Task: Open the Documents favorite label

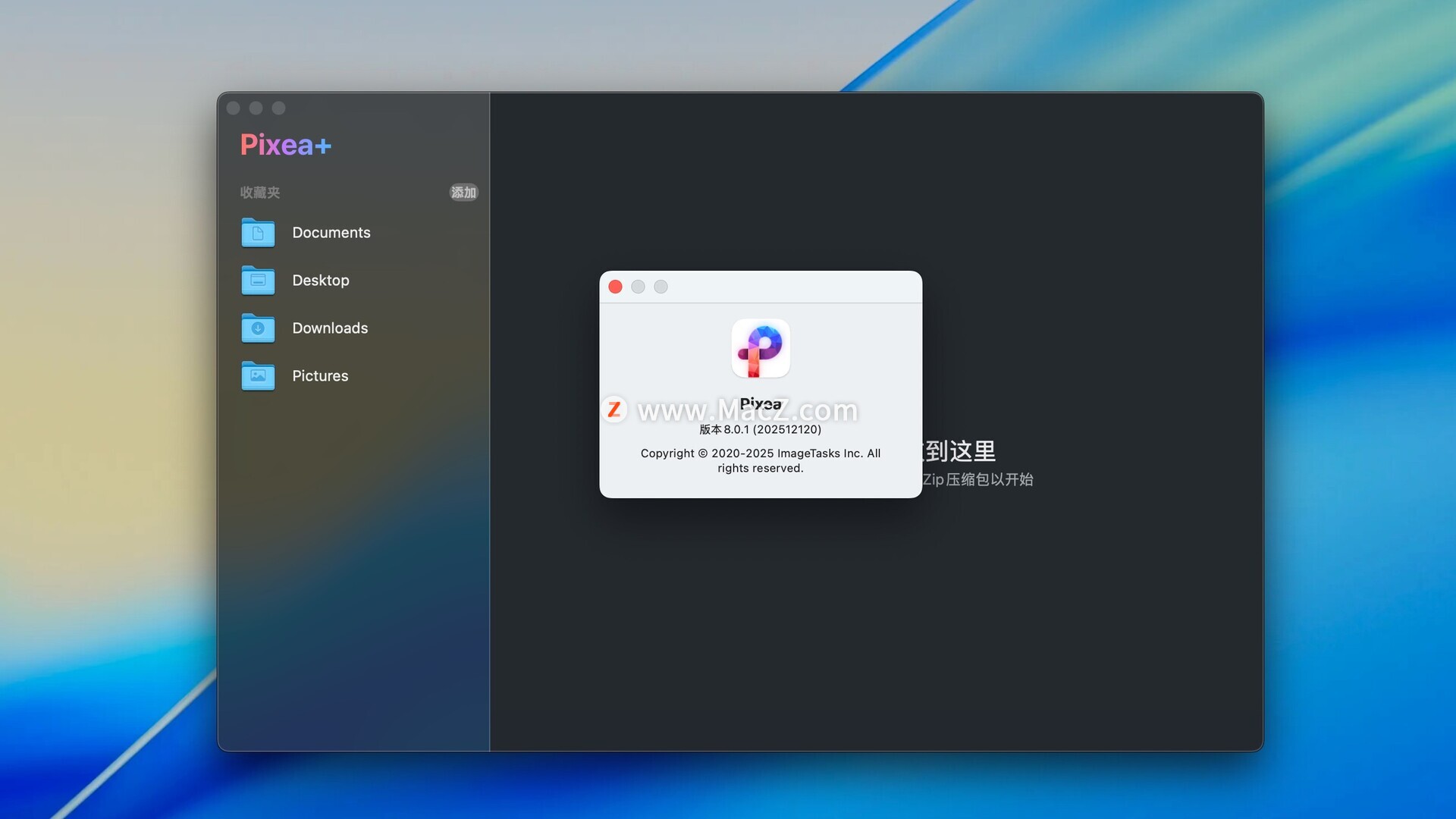Action: coord(331,233)
